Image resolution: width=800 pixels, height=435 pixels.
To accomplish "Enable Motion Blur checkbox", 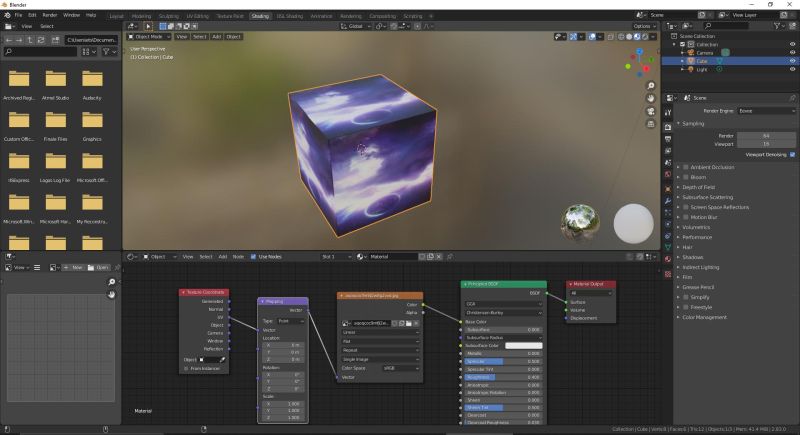I will pos(686,217).
